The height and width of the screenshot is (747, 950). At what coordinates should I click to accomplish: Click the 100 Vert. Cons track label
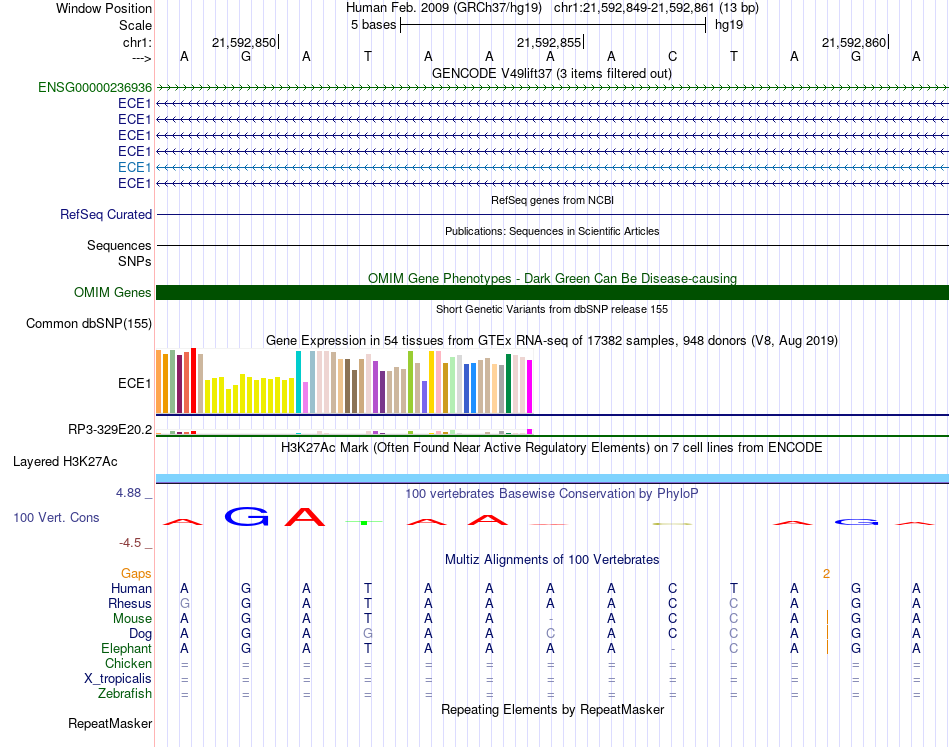point(56,517)
